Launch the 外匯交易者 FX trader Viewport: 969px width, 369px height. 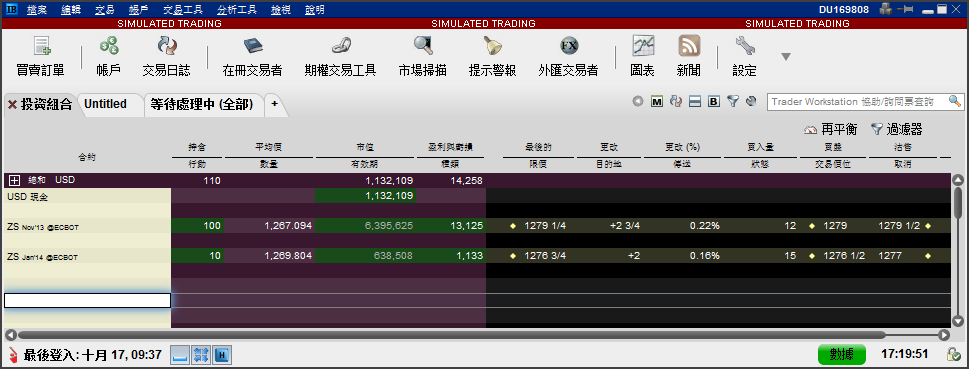tap(568, 57)
